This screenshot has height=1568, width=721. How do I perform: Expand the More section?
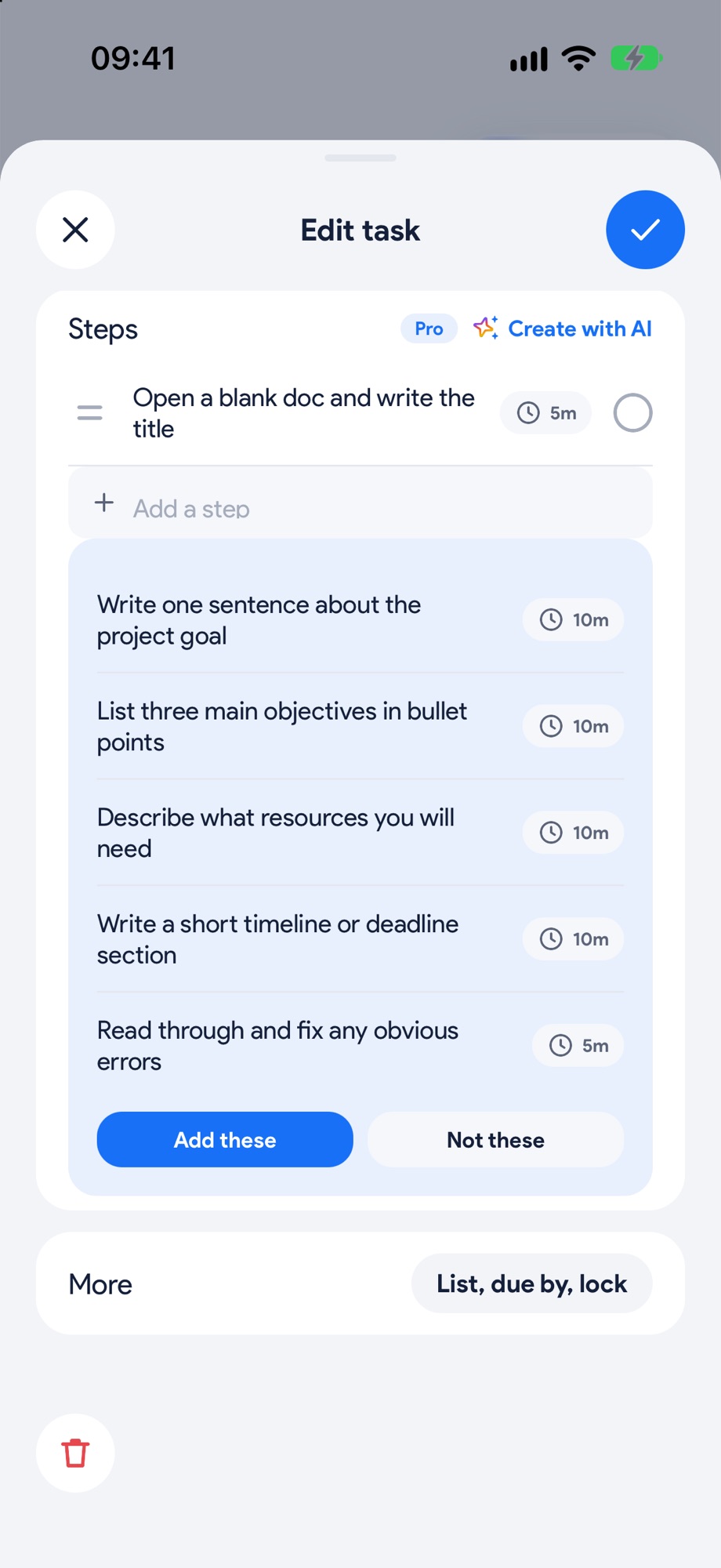(x=100, y=1284)
